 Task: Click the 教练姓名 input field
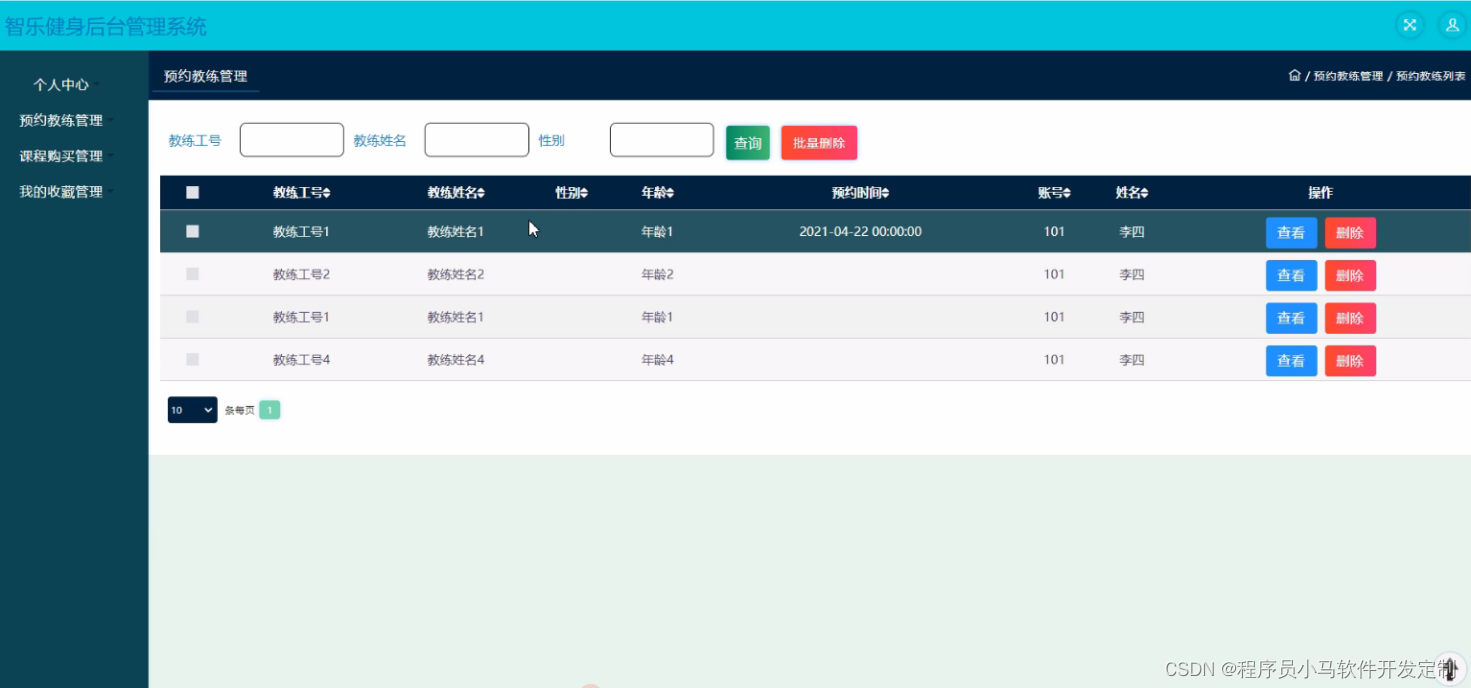(476, 139)
